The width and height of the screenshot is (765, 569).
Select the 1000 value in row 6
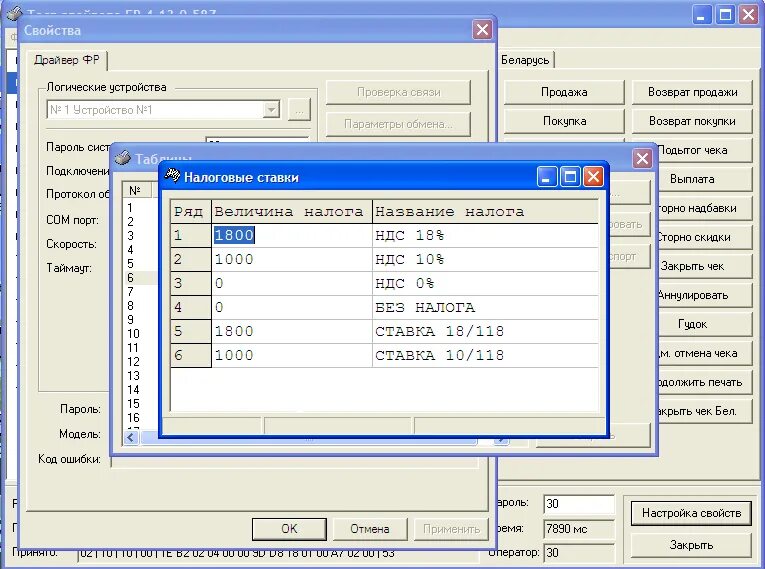[x=292, y=355]
